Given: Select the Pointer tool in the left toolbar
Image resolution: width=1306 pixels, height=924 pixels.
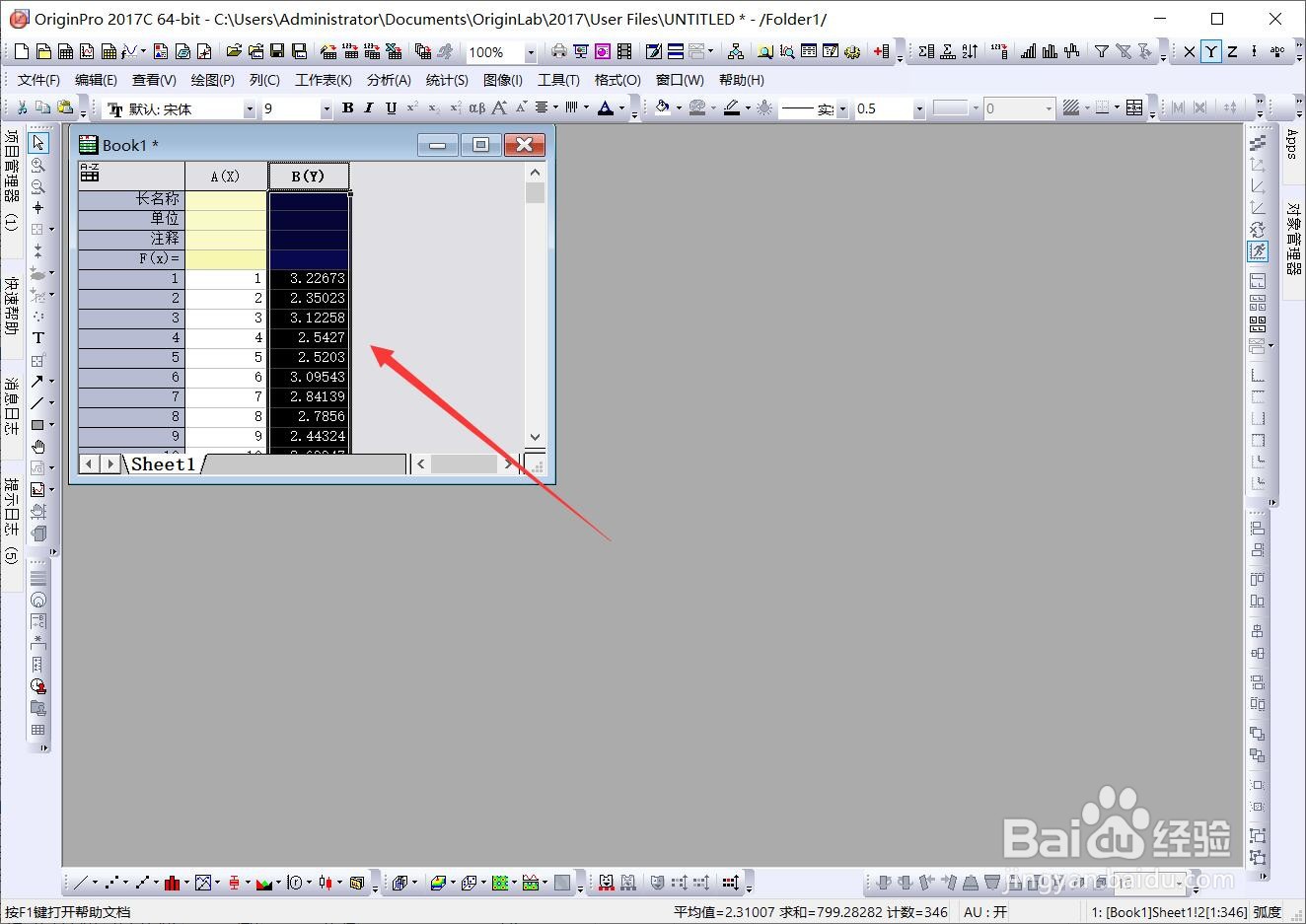Looking at the screenshot, I should (38, 143).
